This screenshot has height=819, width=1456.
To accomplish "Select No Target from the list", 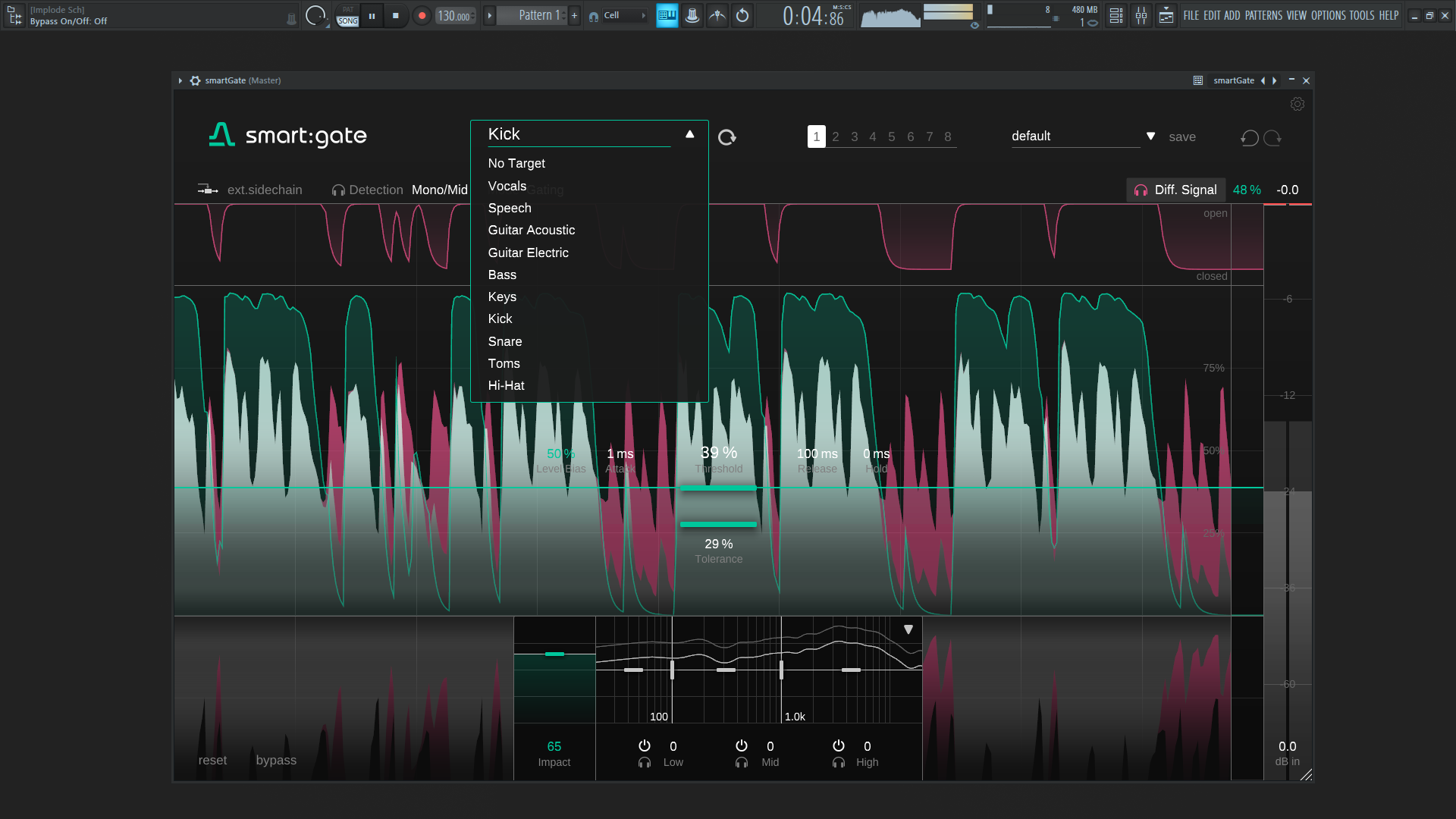I will tap(516, 163).
